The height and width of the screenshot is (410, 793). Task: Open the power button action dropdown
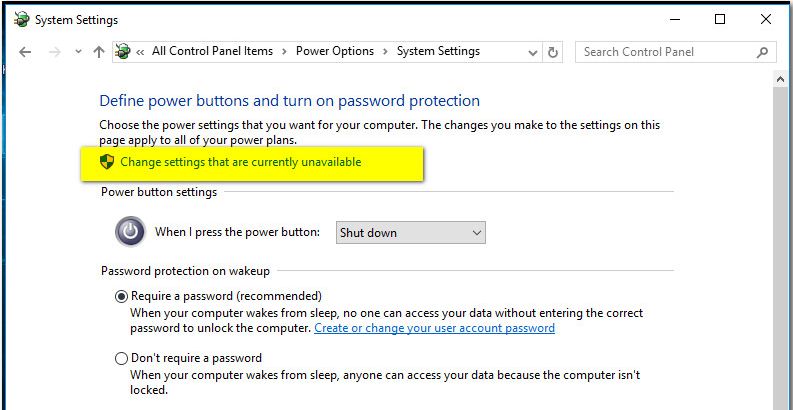pos(411,233)
